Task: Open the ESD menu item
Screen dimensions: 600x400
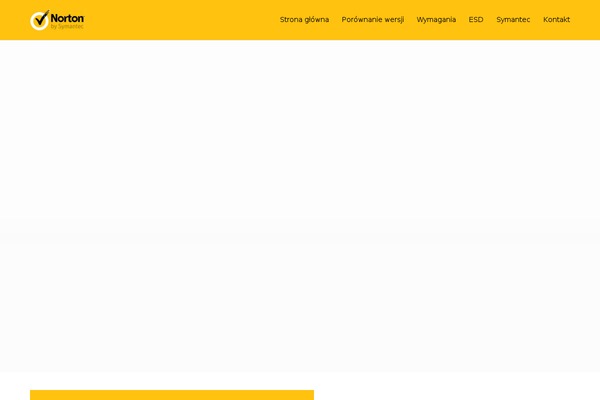Action: tap(476, 20)
